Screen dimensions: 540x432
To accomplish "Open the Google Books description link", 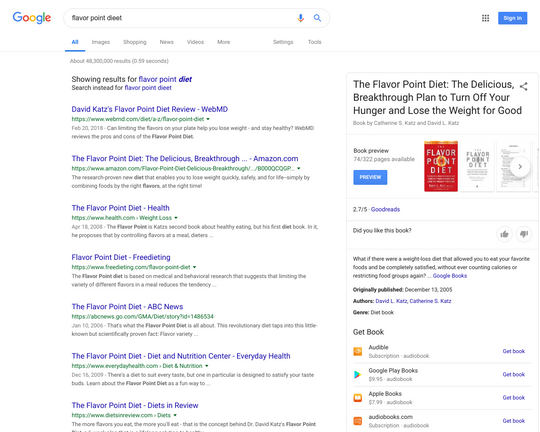I will [449, 276].
